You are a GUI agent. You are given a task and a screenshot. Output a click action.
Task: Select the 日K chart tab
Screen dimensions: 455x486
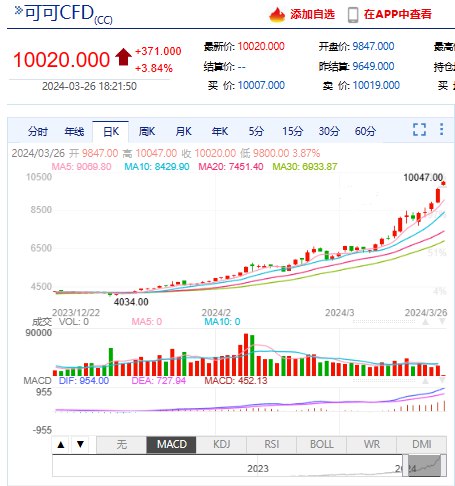[x=111, y=131]
